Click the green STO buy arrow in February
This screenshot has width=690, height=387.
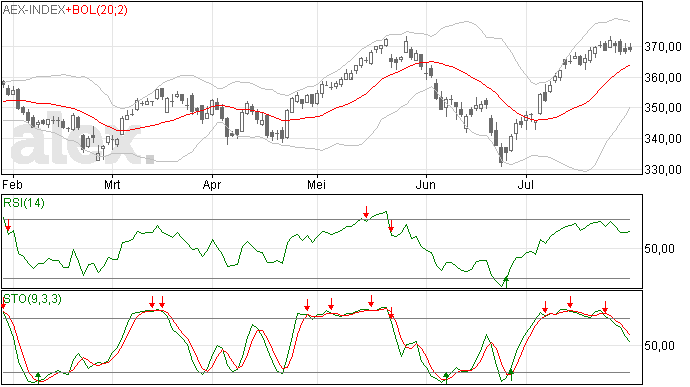tap(38, 377)
